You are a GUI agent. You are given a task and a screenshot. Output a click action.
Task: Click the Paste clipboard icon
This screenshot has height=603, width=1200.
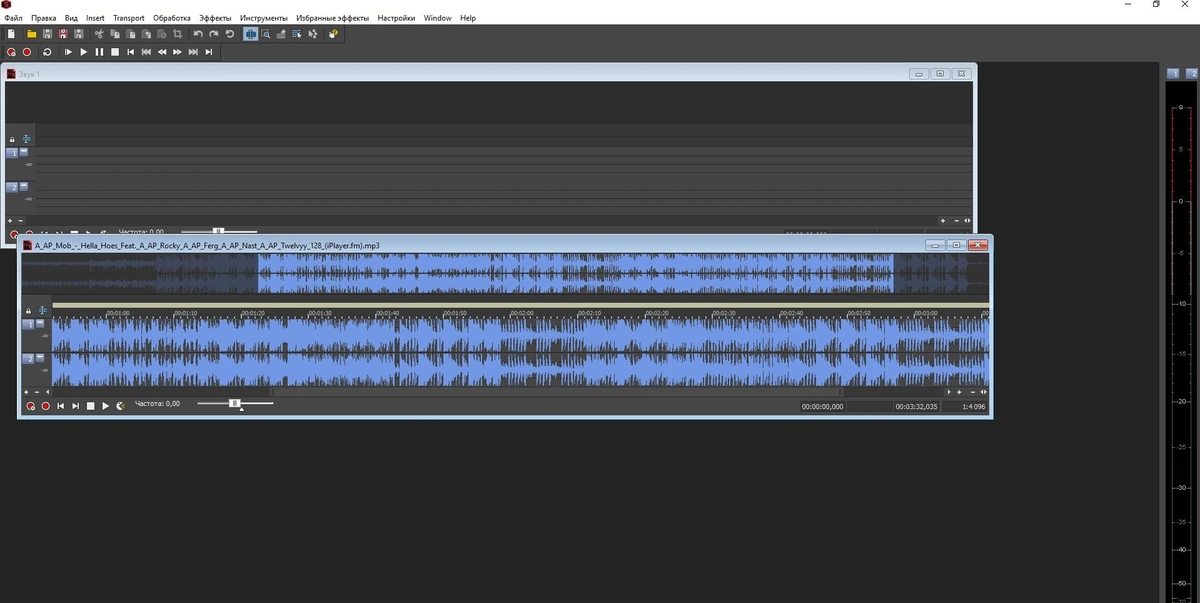point(130,34)
